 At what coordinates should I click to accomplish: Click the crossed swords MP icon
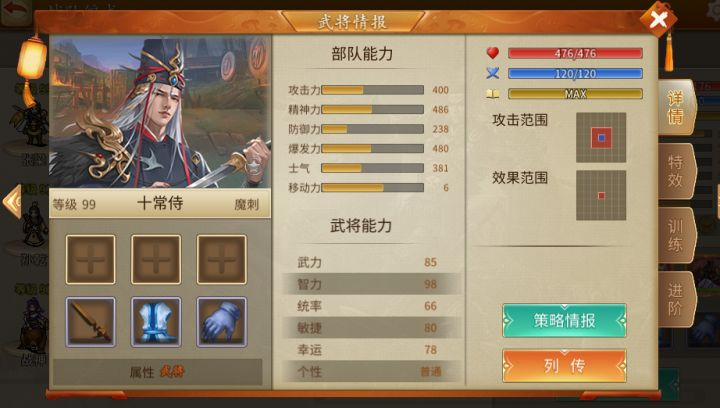(493, 73)
